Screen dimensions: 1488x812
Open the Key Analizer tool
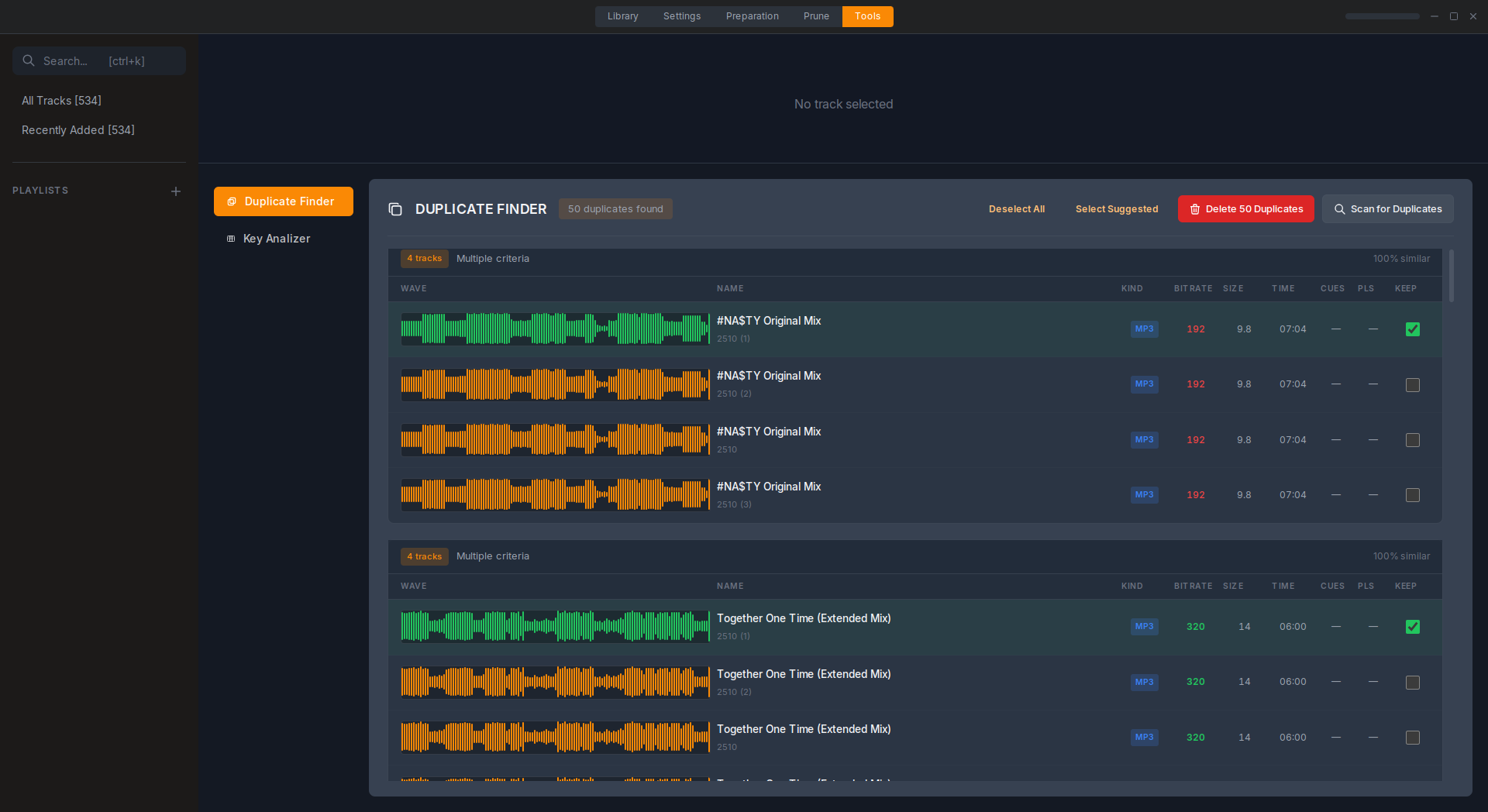(275, 239)
